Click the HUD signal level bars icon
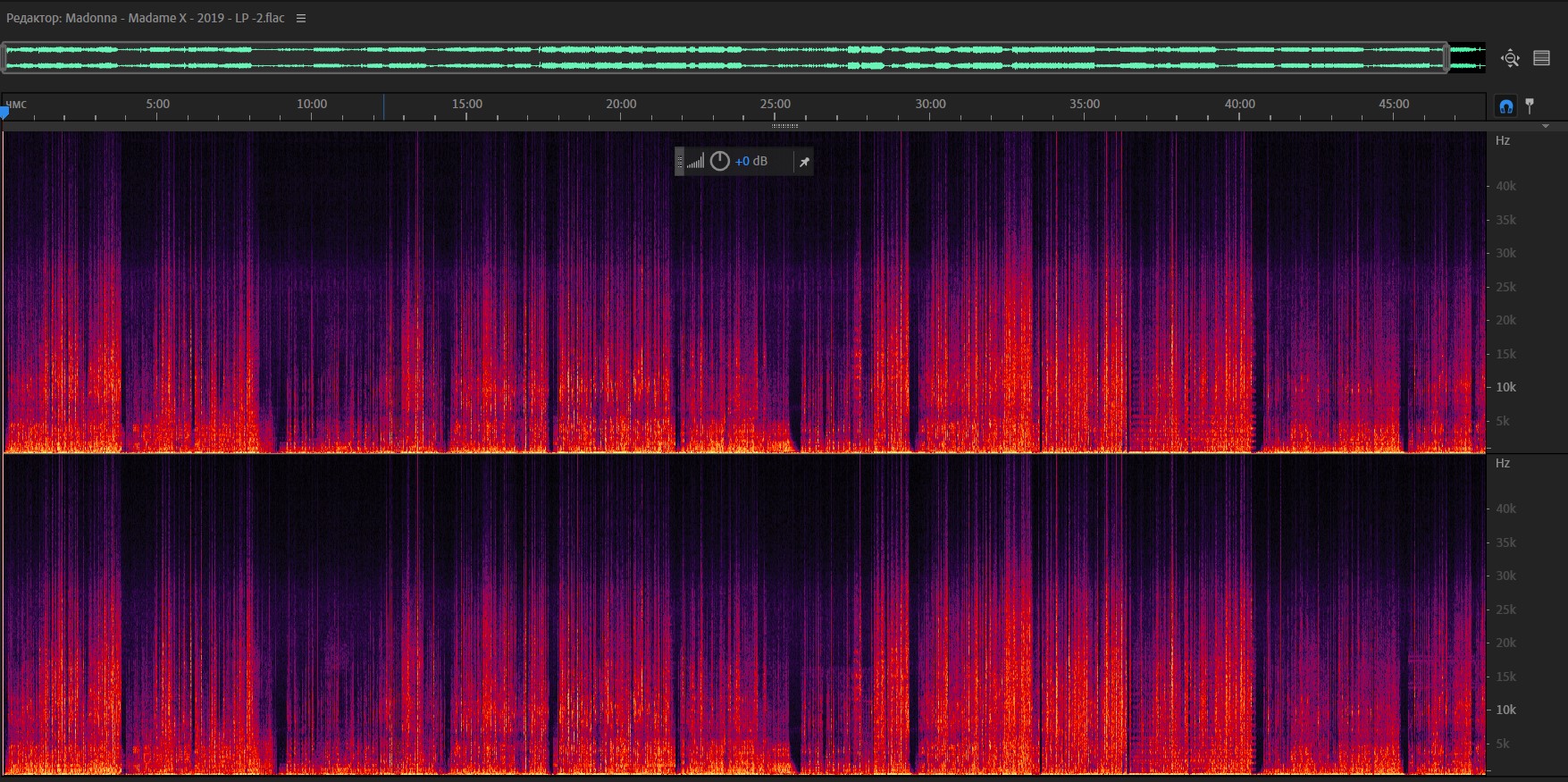 pos(695,162)
